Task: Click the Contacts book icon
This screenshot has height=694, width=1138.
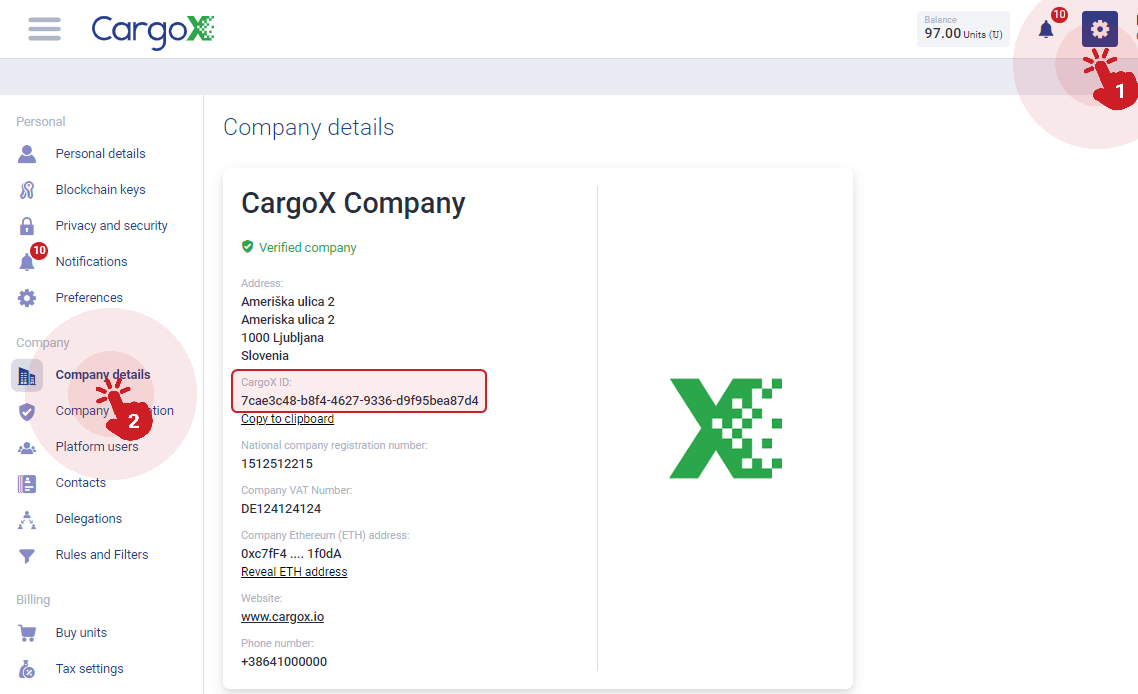Action: (27, 483)
